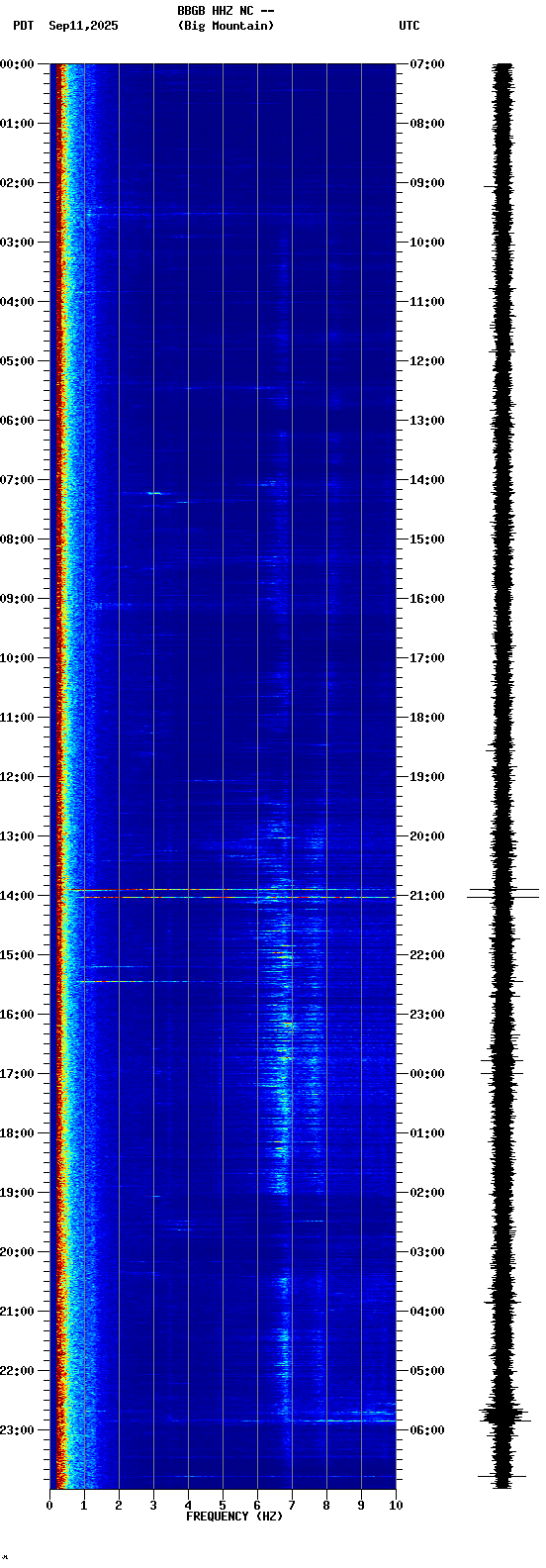
Task: Click the 00:00 PDT time label
Action: (18, 64)
